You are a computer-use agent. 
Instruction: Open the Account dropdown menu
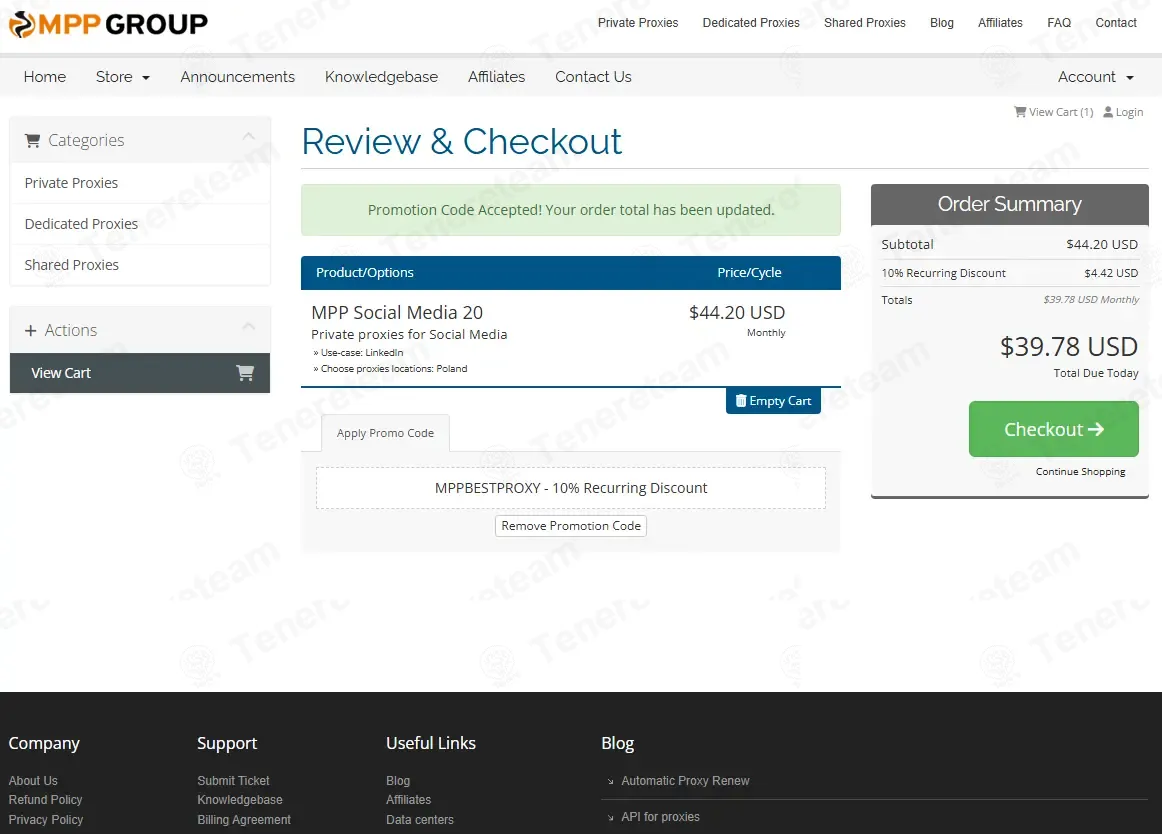1095,77
